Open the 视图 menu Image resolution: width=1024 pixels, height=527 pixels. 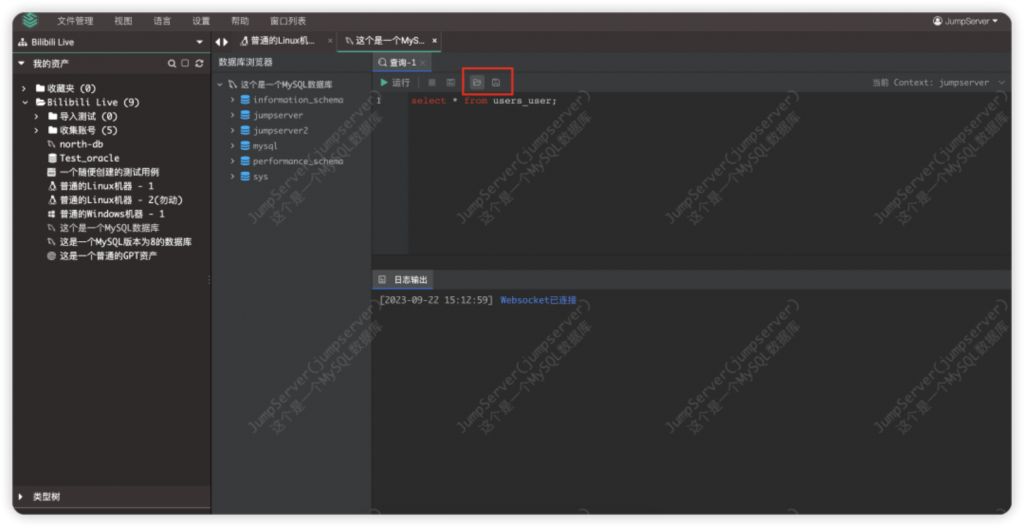point(123,21)
